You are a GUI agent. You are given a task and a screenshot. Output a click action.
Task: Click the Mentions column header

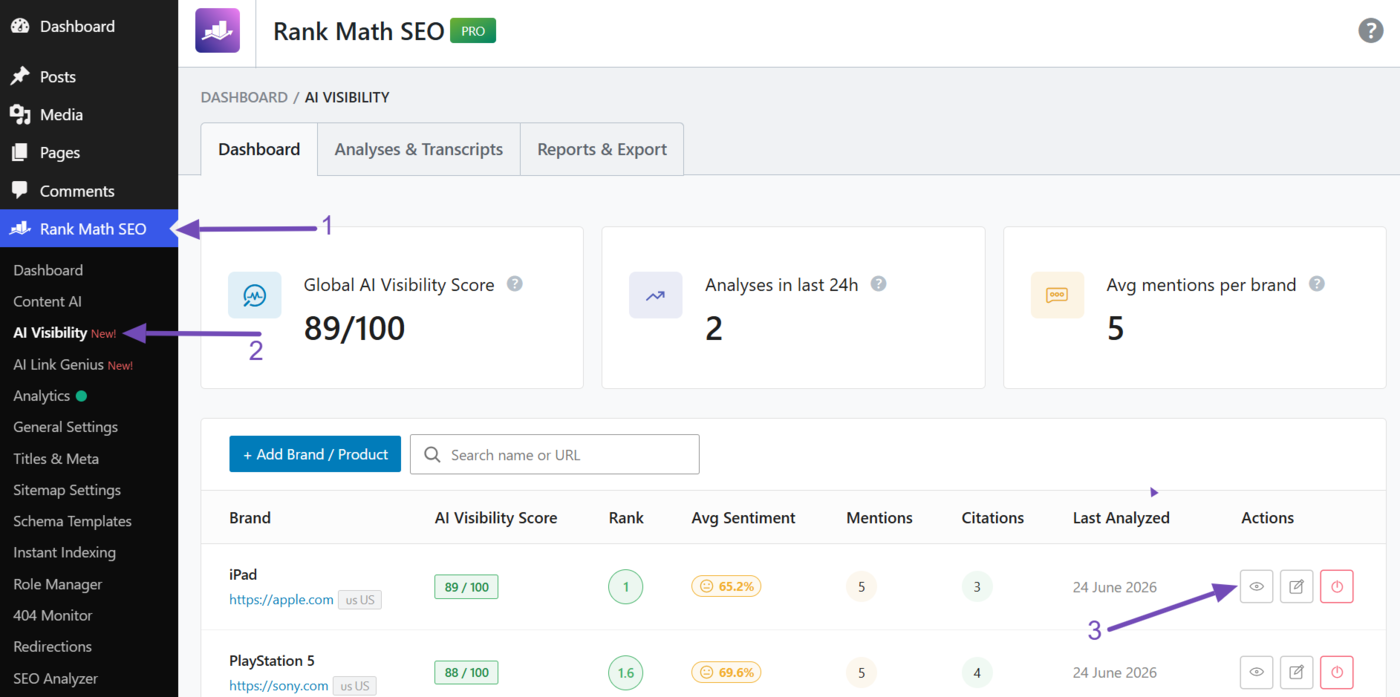[879, 518]
